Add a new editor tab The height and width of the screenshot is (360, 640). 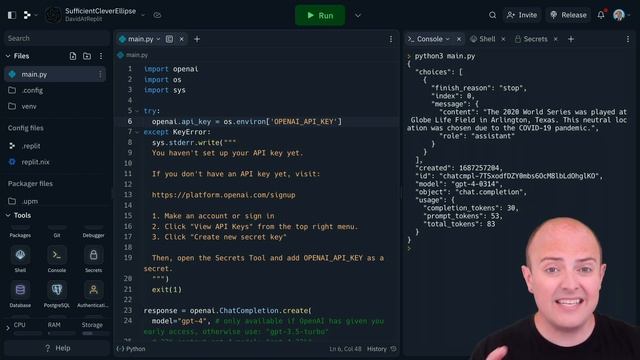(197, 39)
